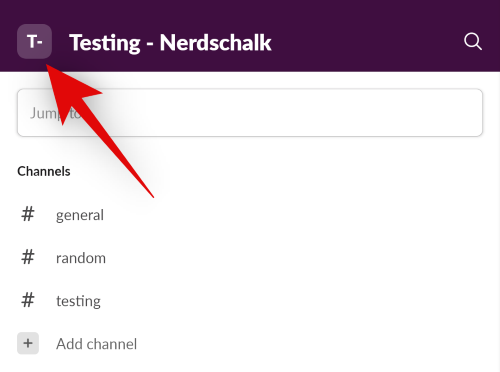Open the Testing - Nerdschalk workspace title menu
This screenshot has height=372, width=500.
tap(170, 43)
